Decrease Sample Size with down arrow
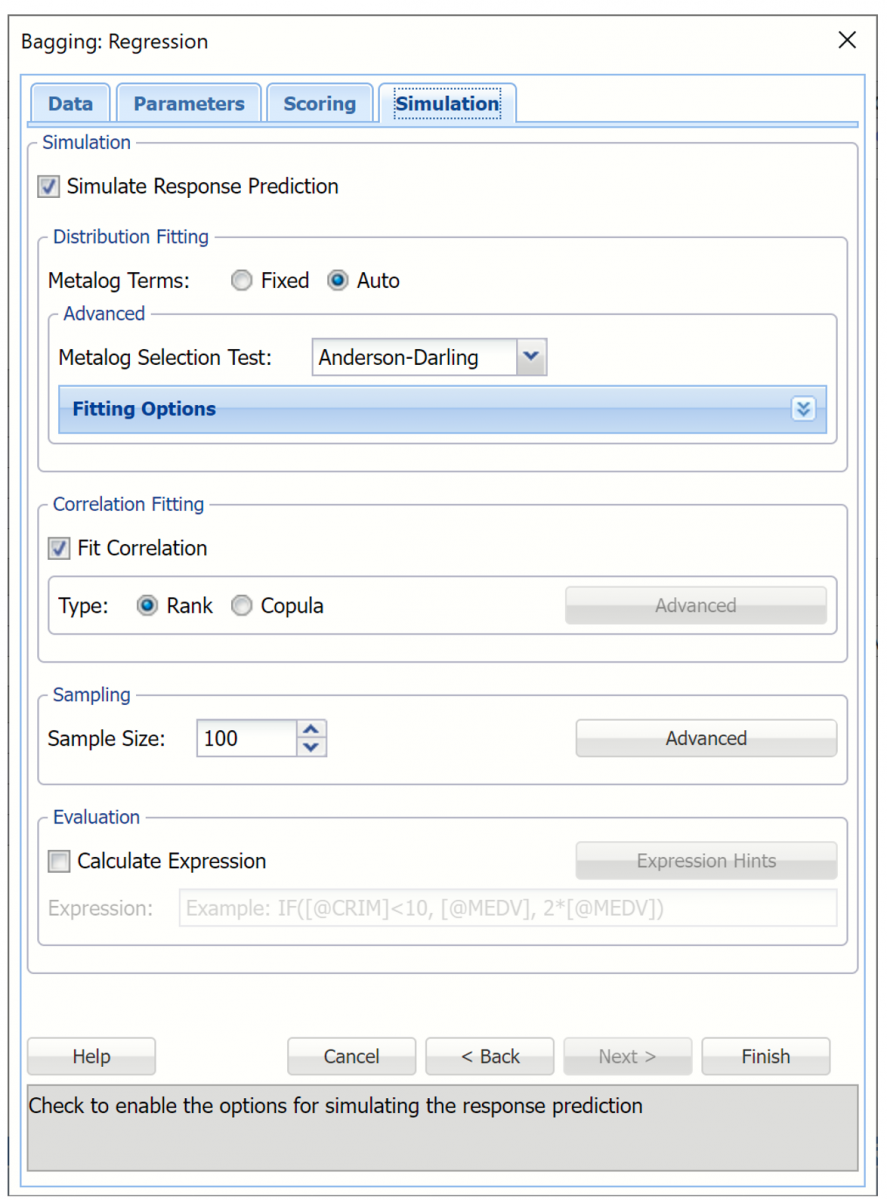Image resolution: width=887 pixels, height=1200 pixels. (312, 747)
